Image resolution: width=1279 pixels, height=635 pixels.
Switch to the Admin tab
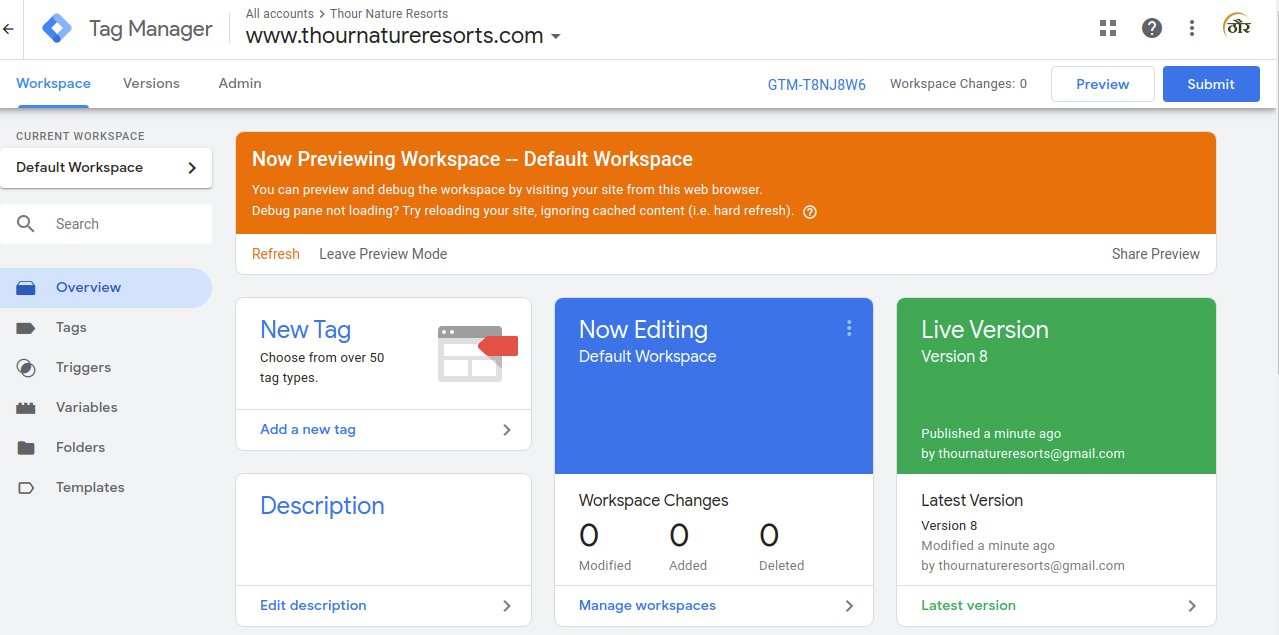(240, 84)
